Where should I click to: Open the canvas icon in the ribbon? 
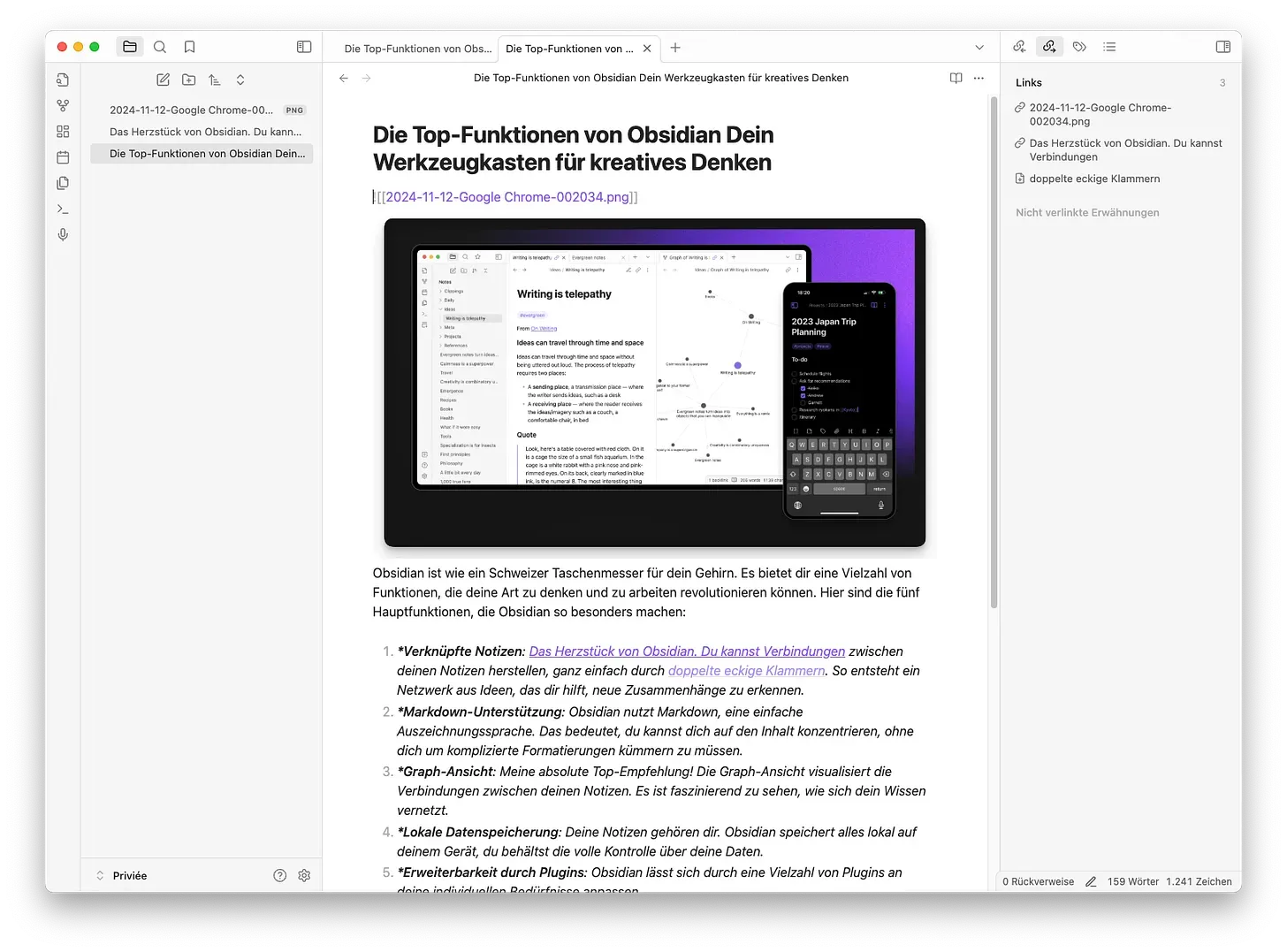[63, 132]
